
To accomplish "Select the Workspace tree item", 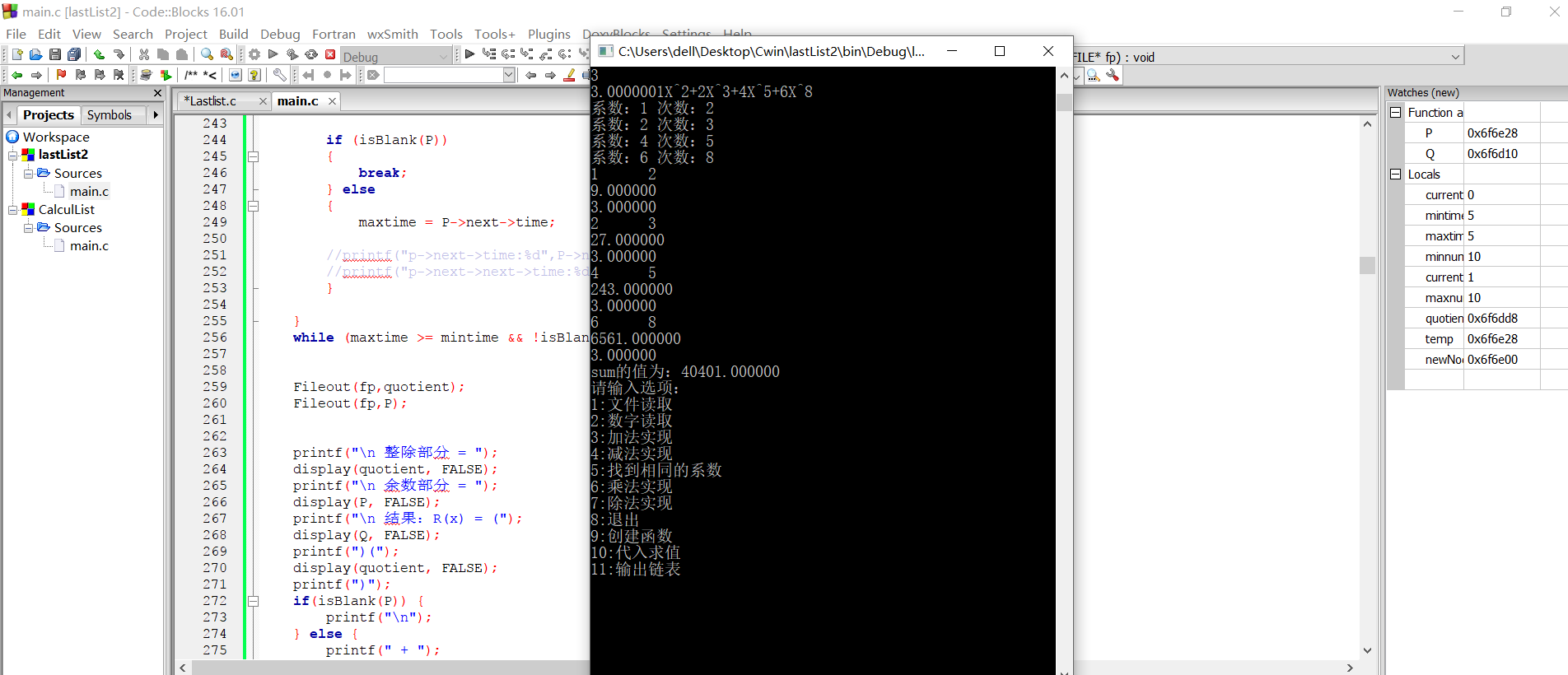I will [56, 137].
